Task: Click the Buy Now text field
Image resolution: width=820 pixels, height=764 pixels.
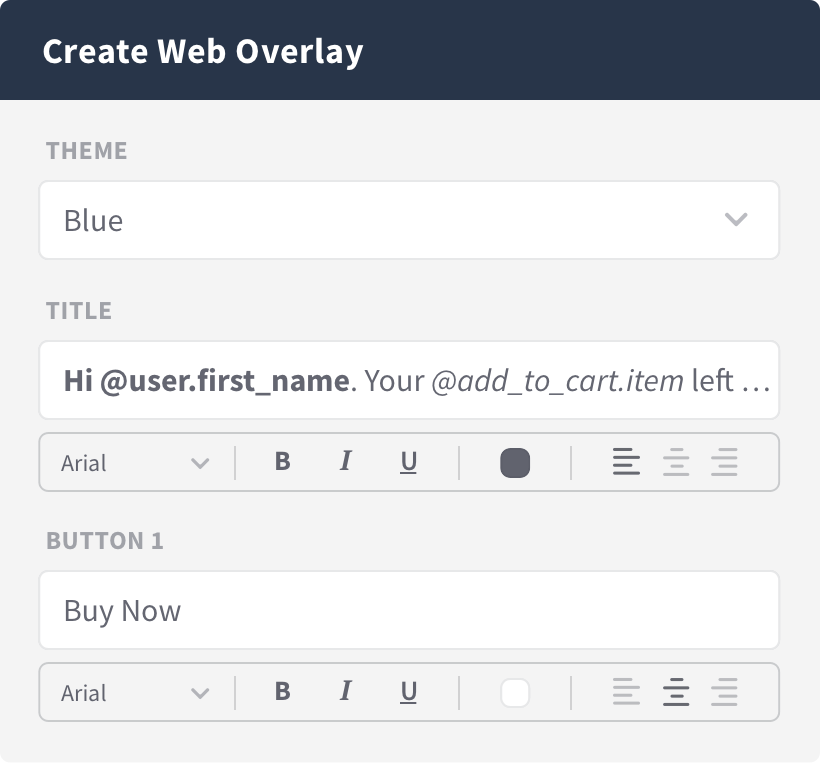Action: (x=409, y=610)
